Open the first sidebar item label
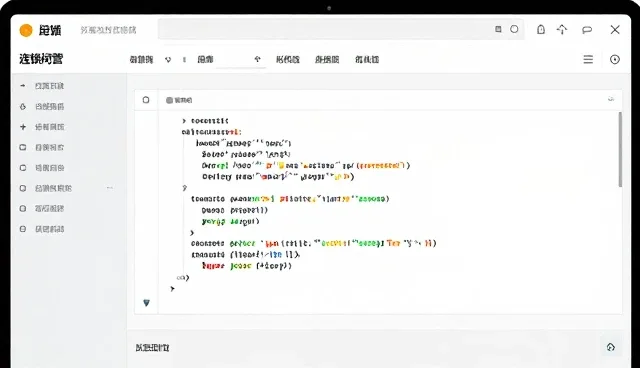Screen dimensions: 640x368 point(49,86)
